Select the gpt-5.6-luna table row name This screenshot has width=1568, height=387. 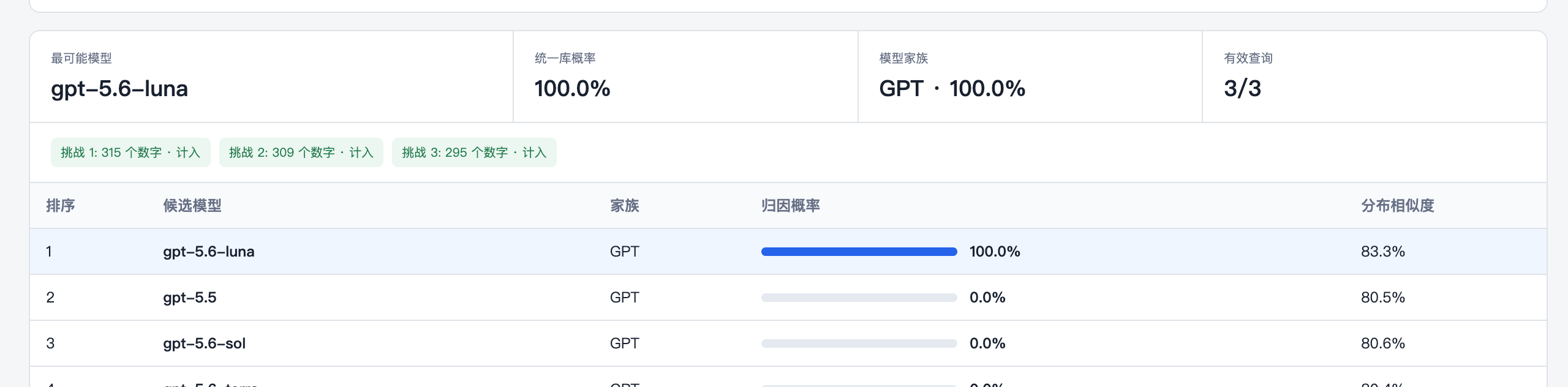pos(209,252)
